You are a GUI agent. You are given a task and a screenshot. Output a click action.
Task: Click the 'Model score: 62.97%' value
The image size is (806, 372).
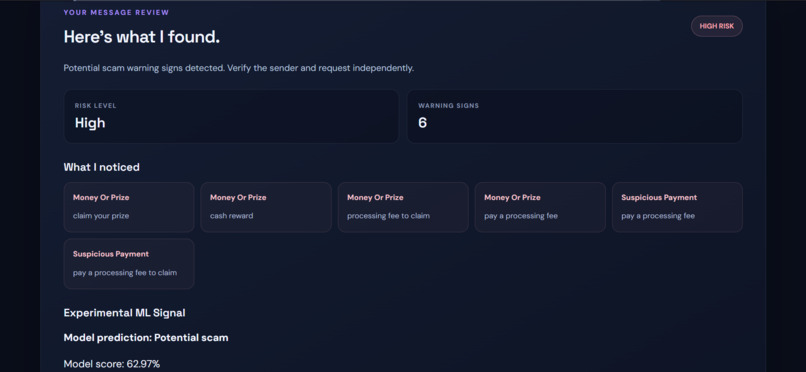pos(112,364)
